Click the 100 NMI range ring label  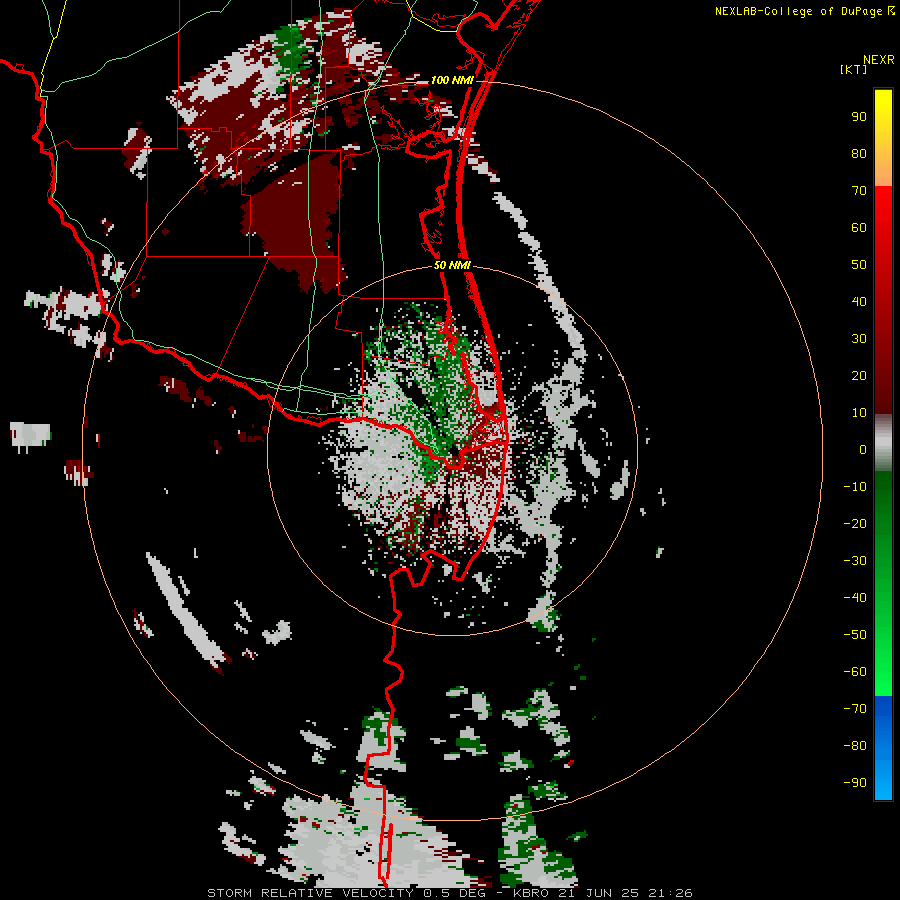pyautogui.click(x=452, y=80)
